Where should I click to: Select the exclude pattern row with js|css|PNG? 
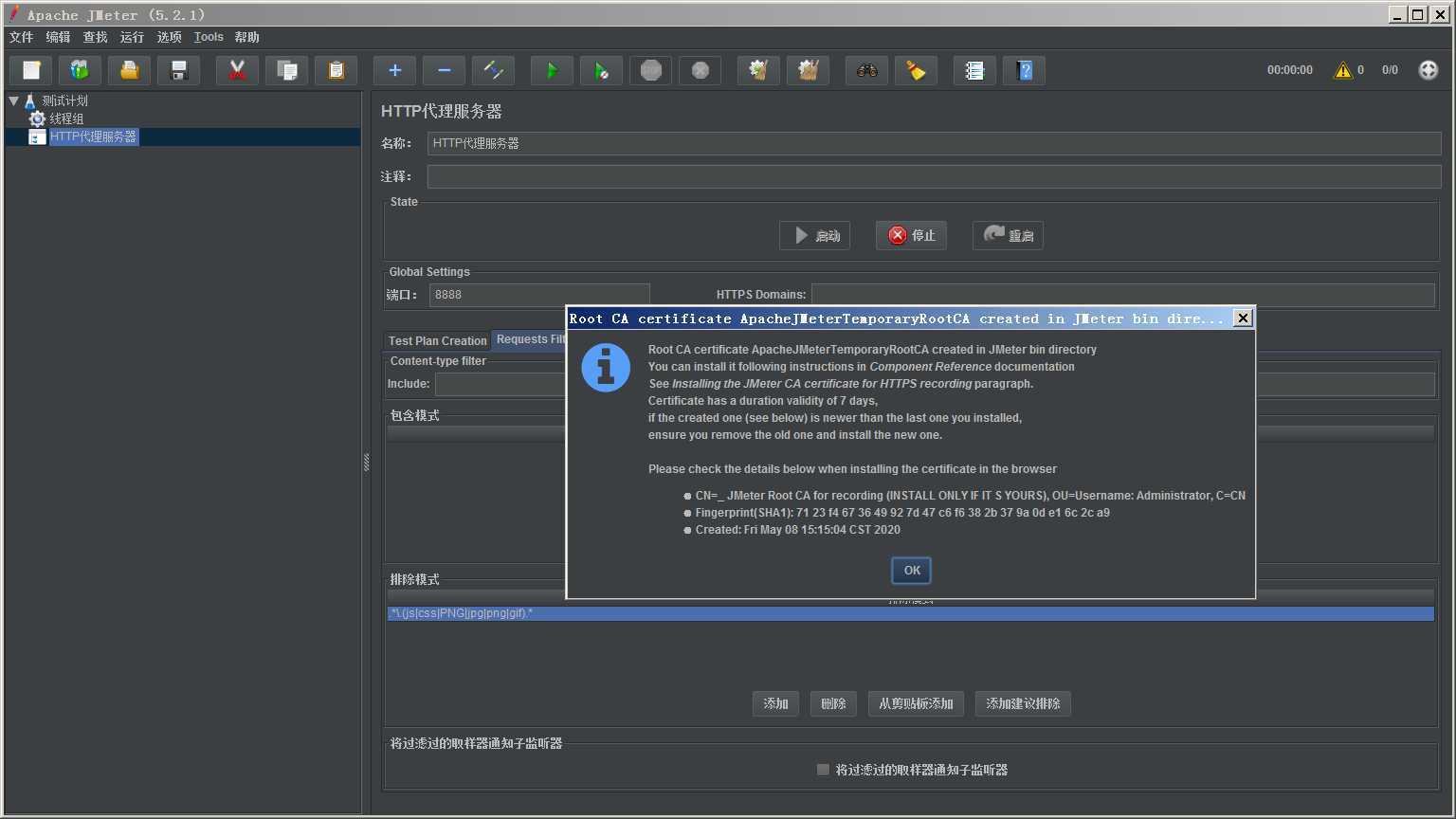(910, 613)
